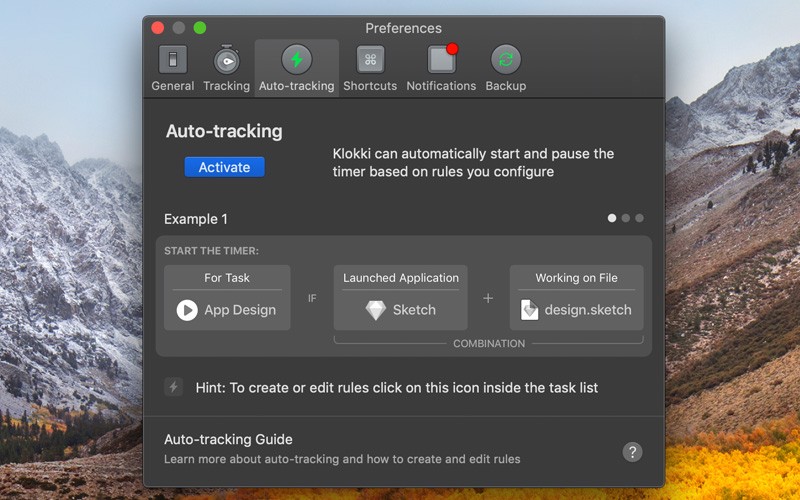Click the Activate button

[x=224, y=167]
